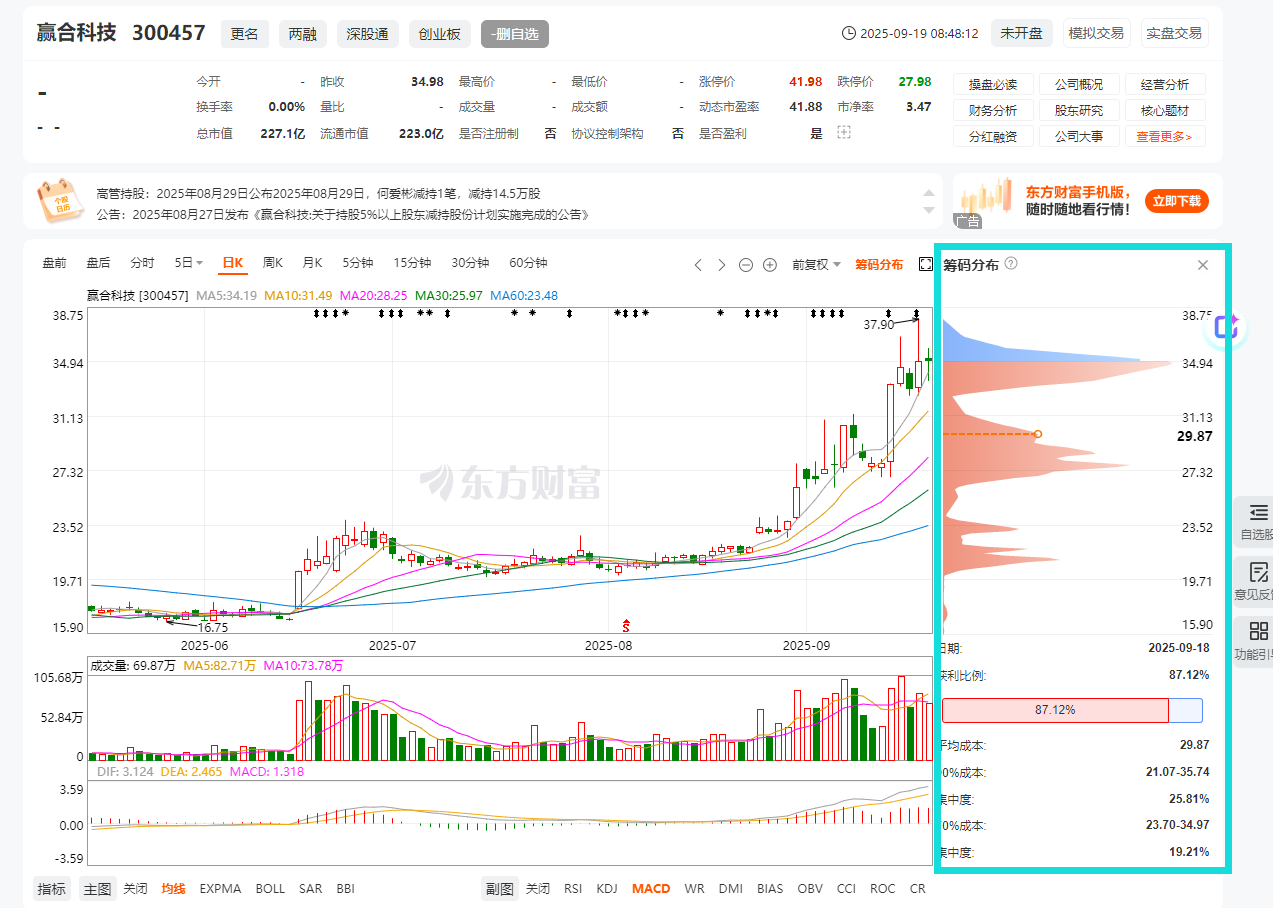Zoom in the K-line chart
Viewport: 1273px width, 908px height.
(x=770, y=265)
